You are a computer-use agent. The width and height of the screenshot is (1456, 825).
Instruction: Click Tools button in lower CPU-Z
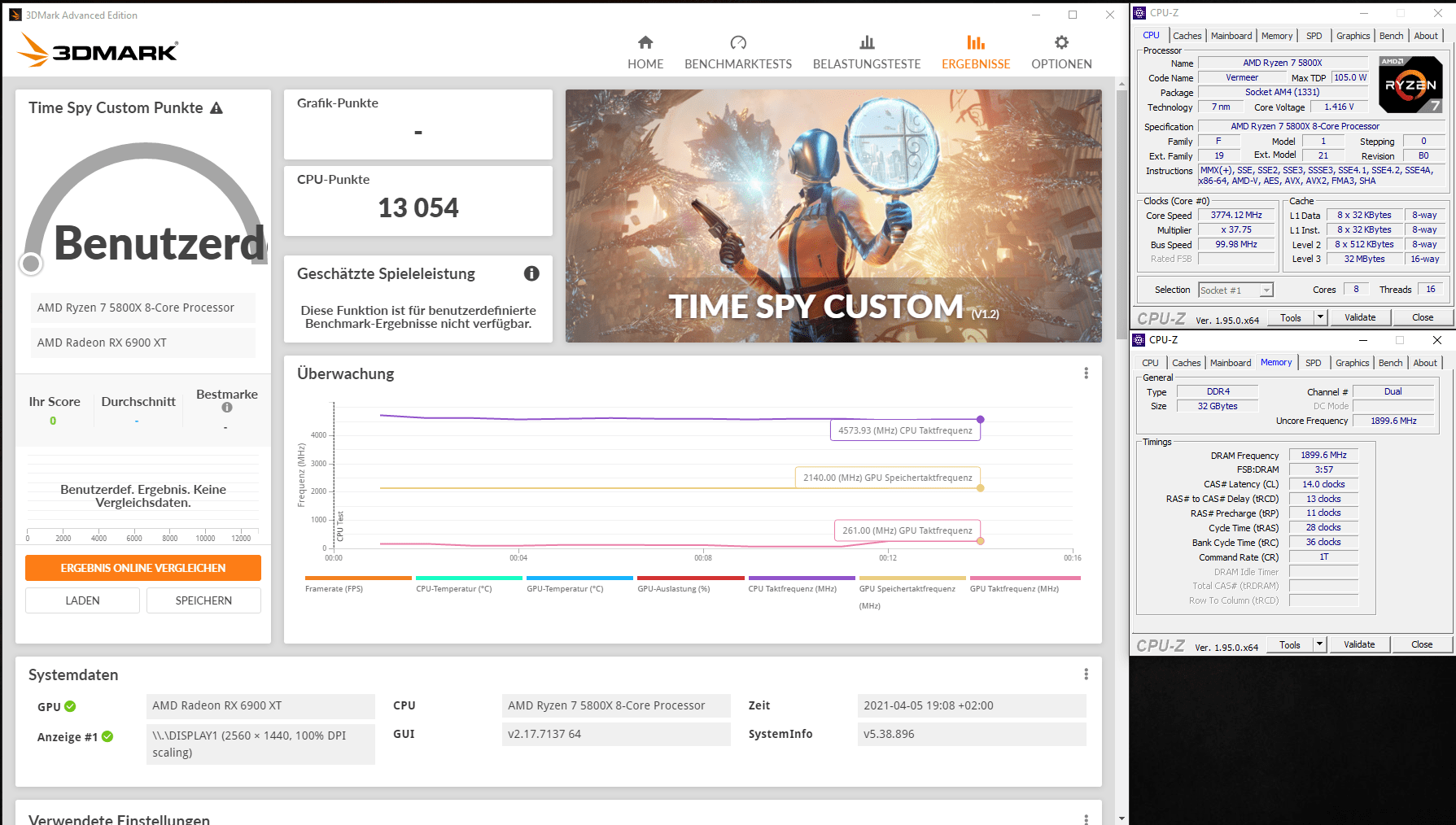click(x=1290, y=644)
